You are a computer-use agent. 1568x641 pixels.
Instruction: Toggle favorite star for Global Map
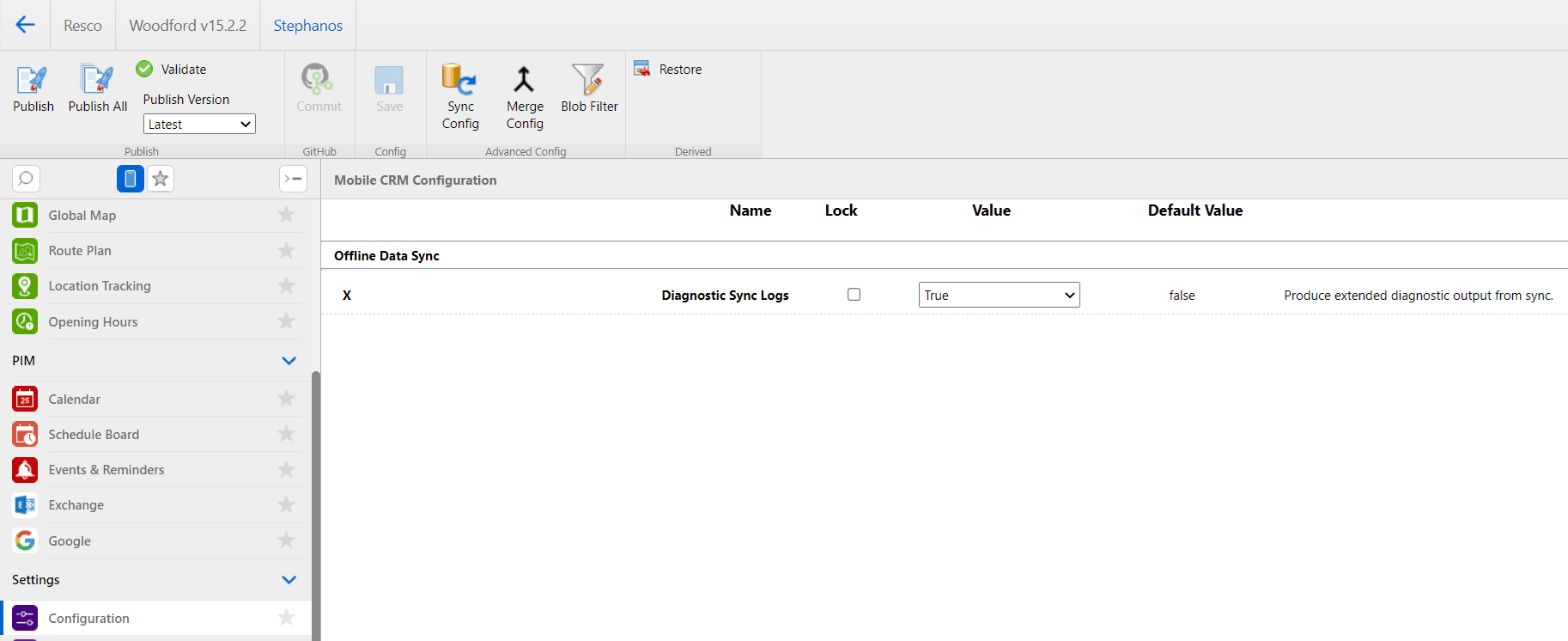click(287, 215)
